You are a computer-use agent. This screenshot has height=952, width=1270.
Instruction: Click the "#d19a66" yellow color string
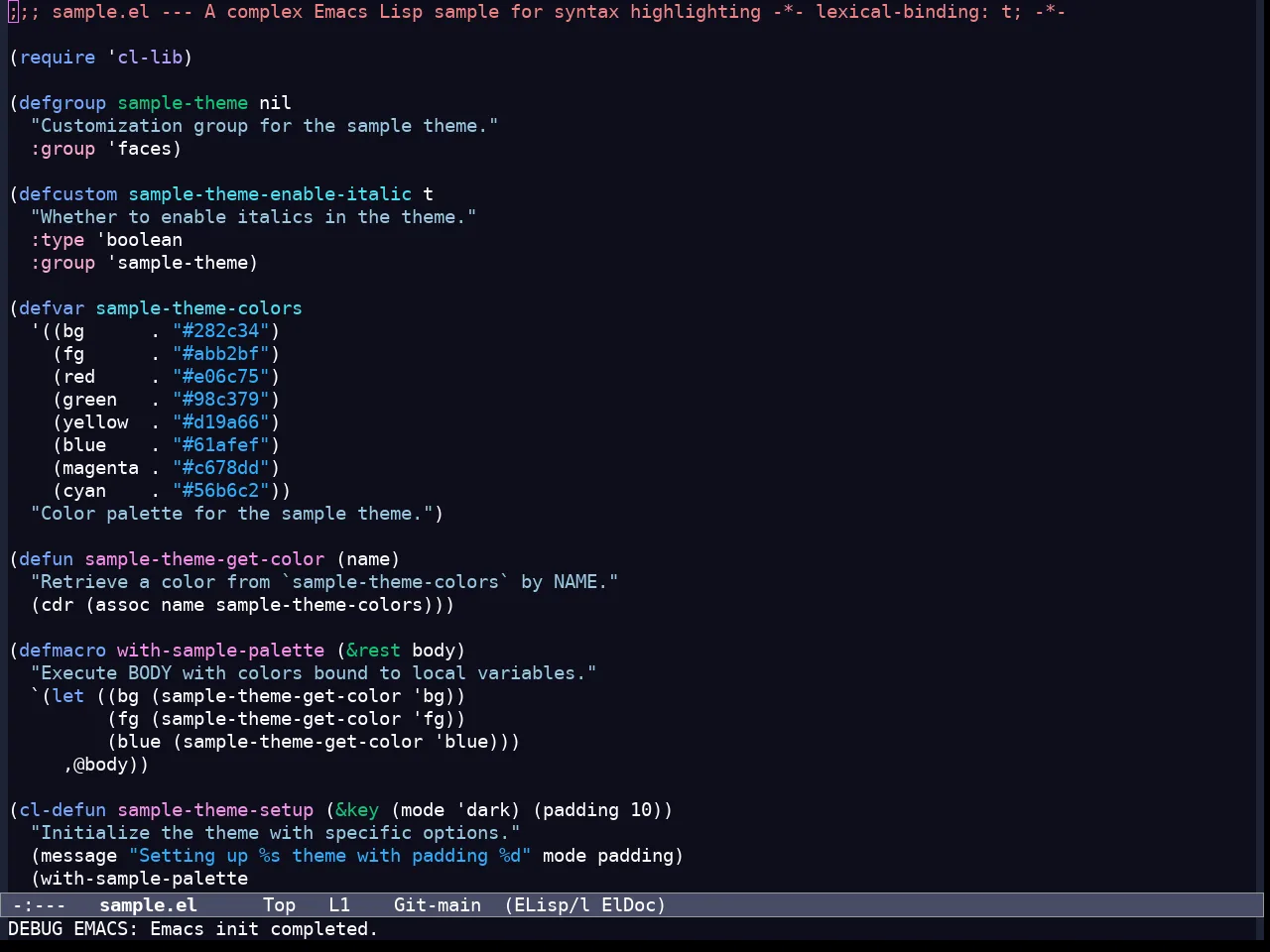point(221,421)
